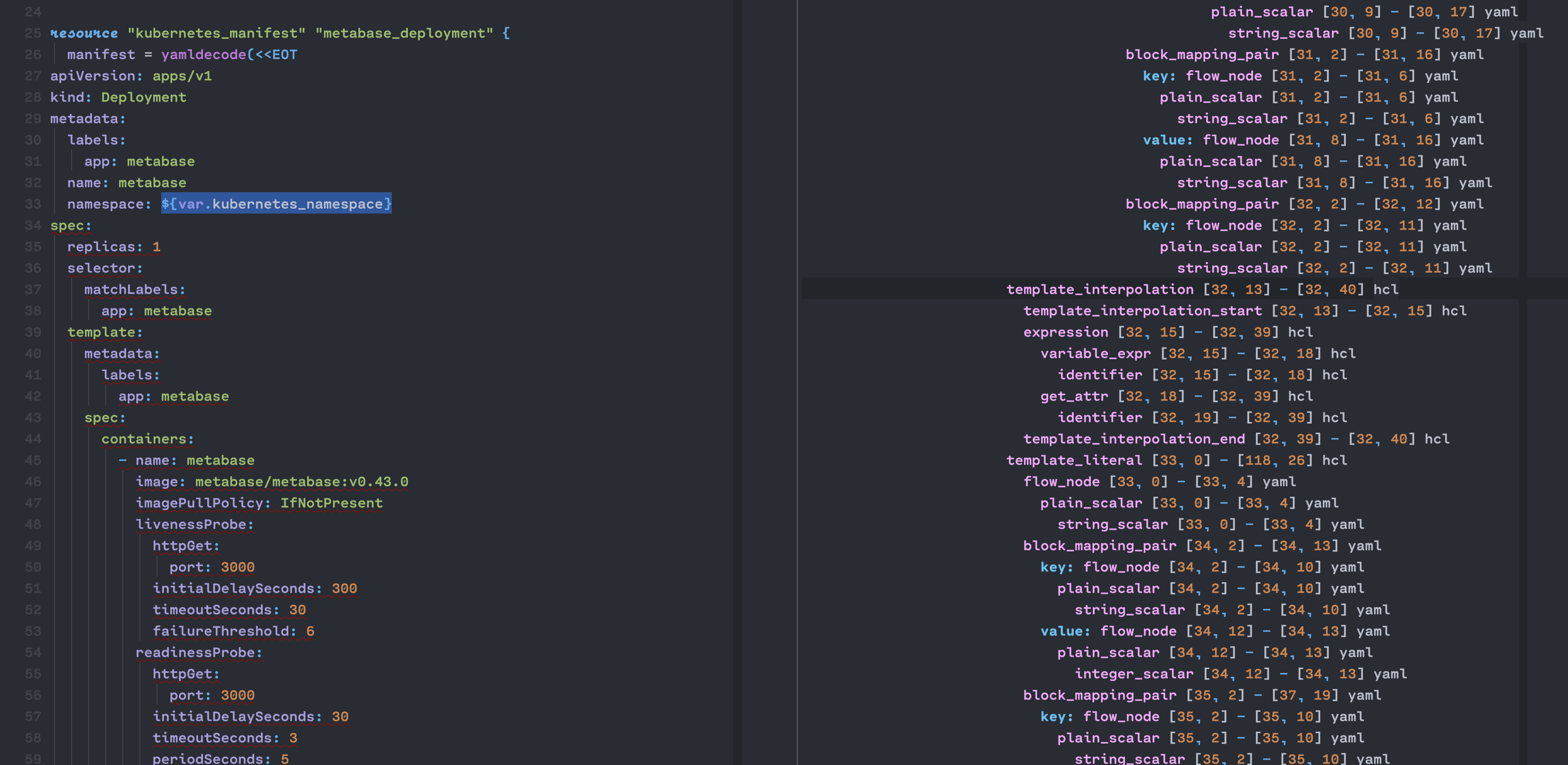Click line number 33 in gutter

(33, 204)
